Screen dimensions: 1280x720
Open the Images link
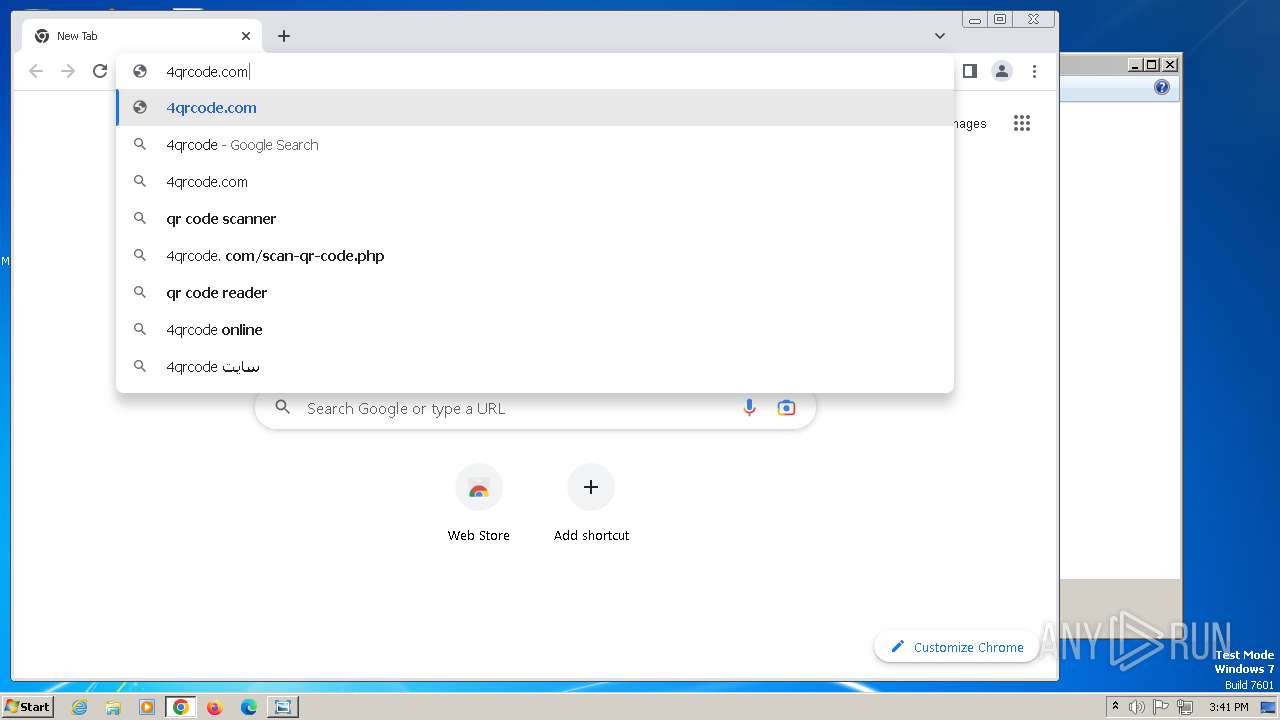pos(968,124)
